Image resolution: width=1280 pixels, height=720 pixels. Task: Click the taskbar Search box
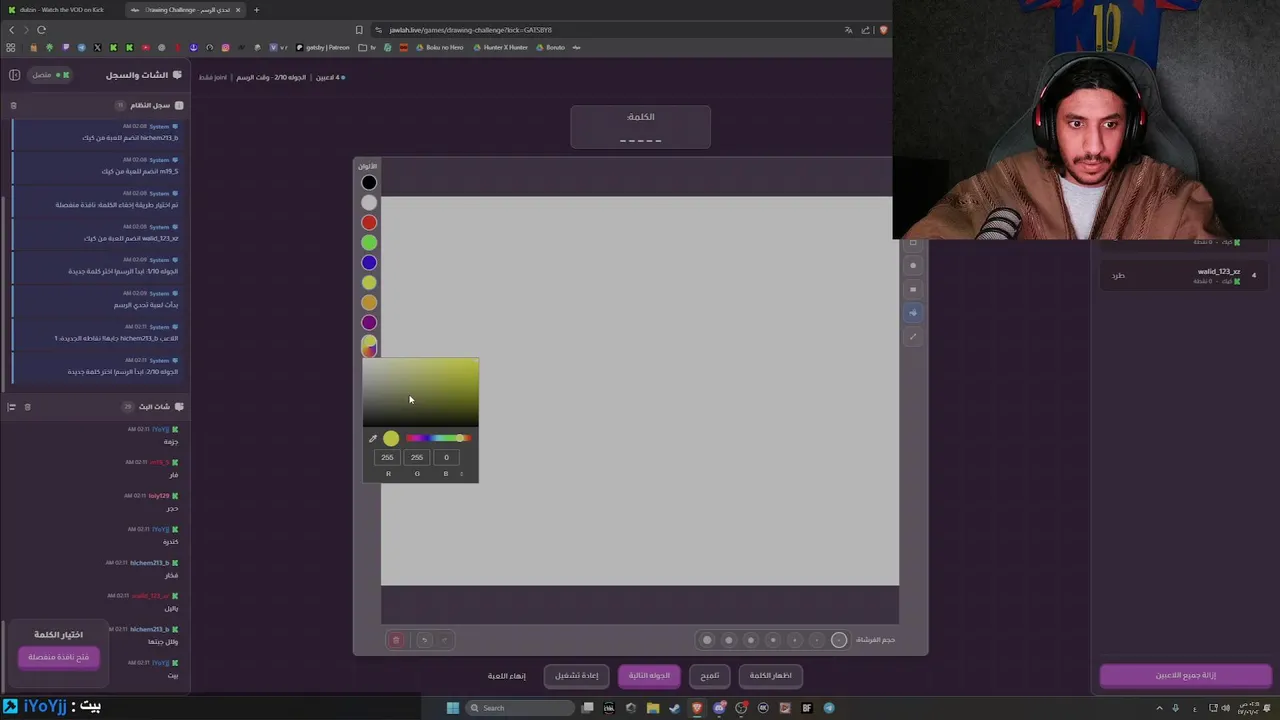coord(520,708)
